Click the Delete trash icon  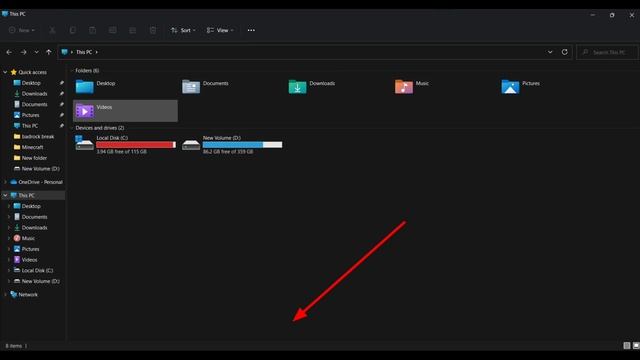[x=153, y=30]
